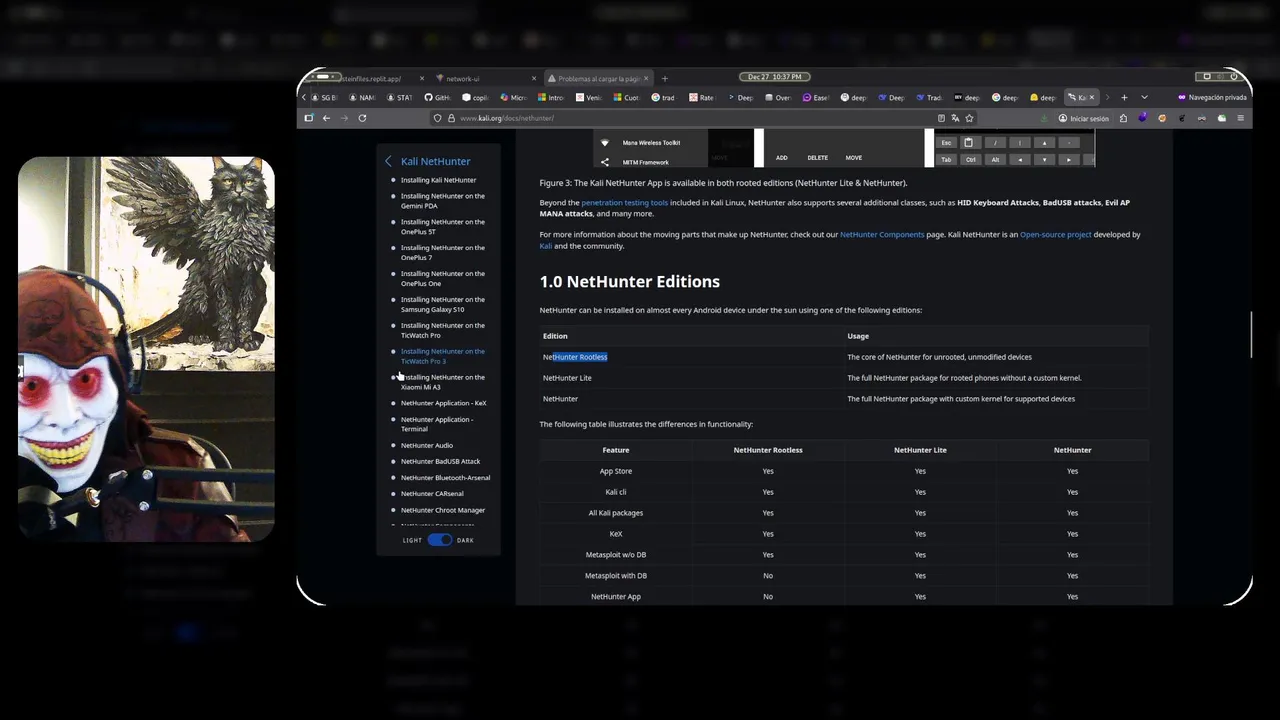Open NetHunter Application - KeX sidebar link
The height and width of the screenshot is (720, 1280).
click(443, 403)
